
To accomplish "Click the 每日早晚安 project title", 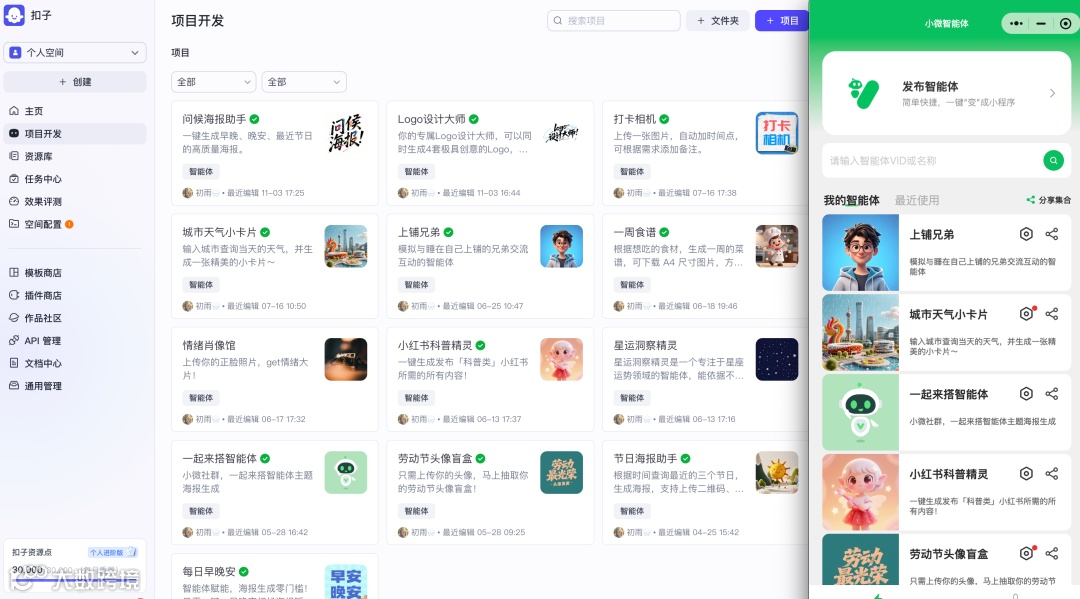I will 209,571.
